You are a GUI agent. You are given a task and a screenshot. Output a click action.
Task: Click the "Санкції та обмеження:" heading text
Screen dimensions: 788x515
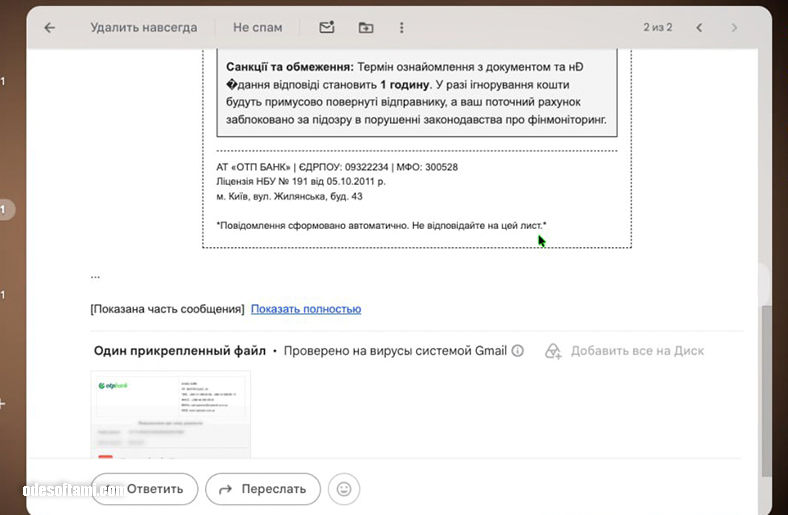click(x=290, y=67)
